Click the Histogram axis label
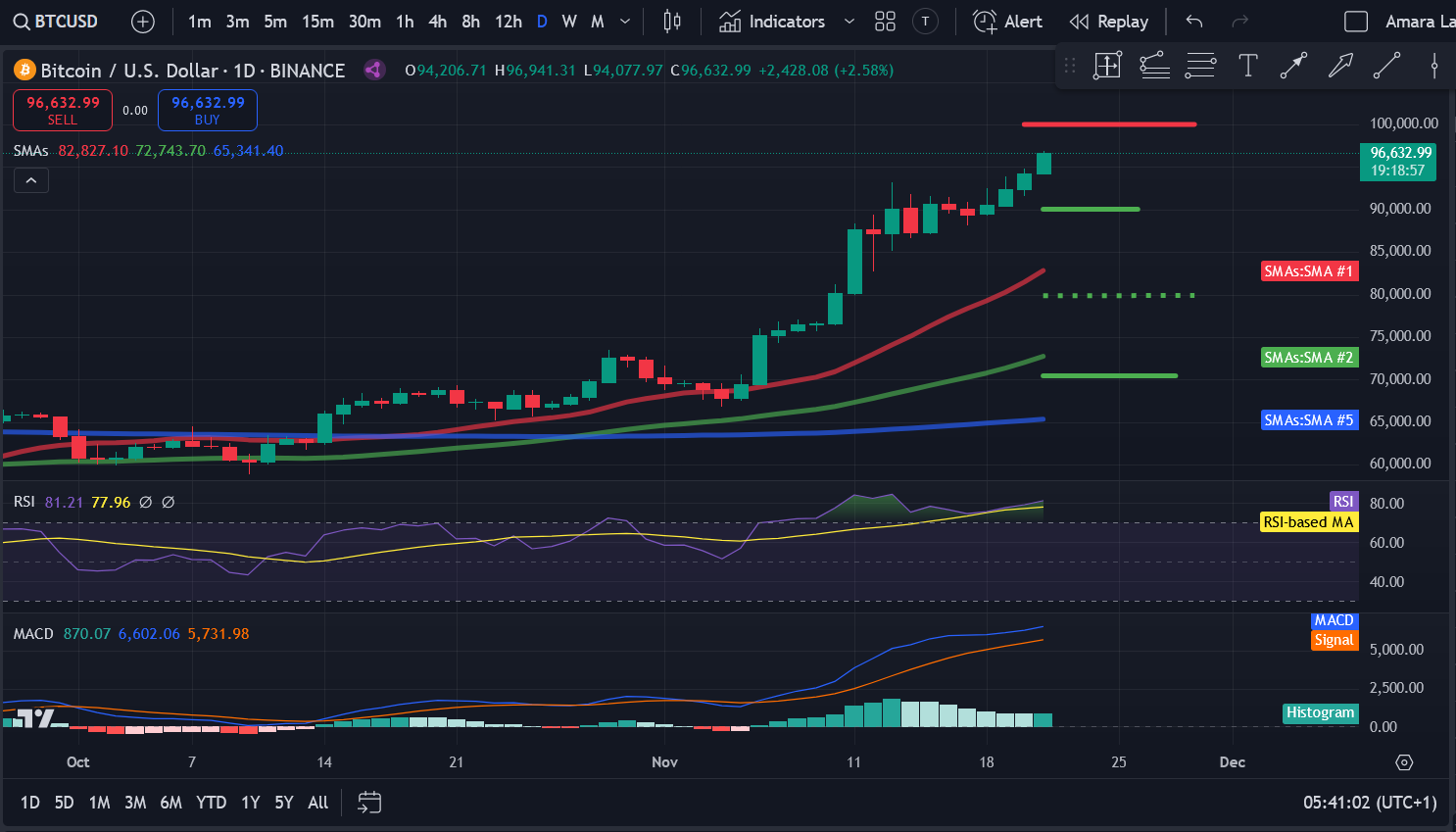Image resolution: width=1456 pixels, height=832 pixels. [x=1321, y=713]
